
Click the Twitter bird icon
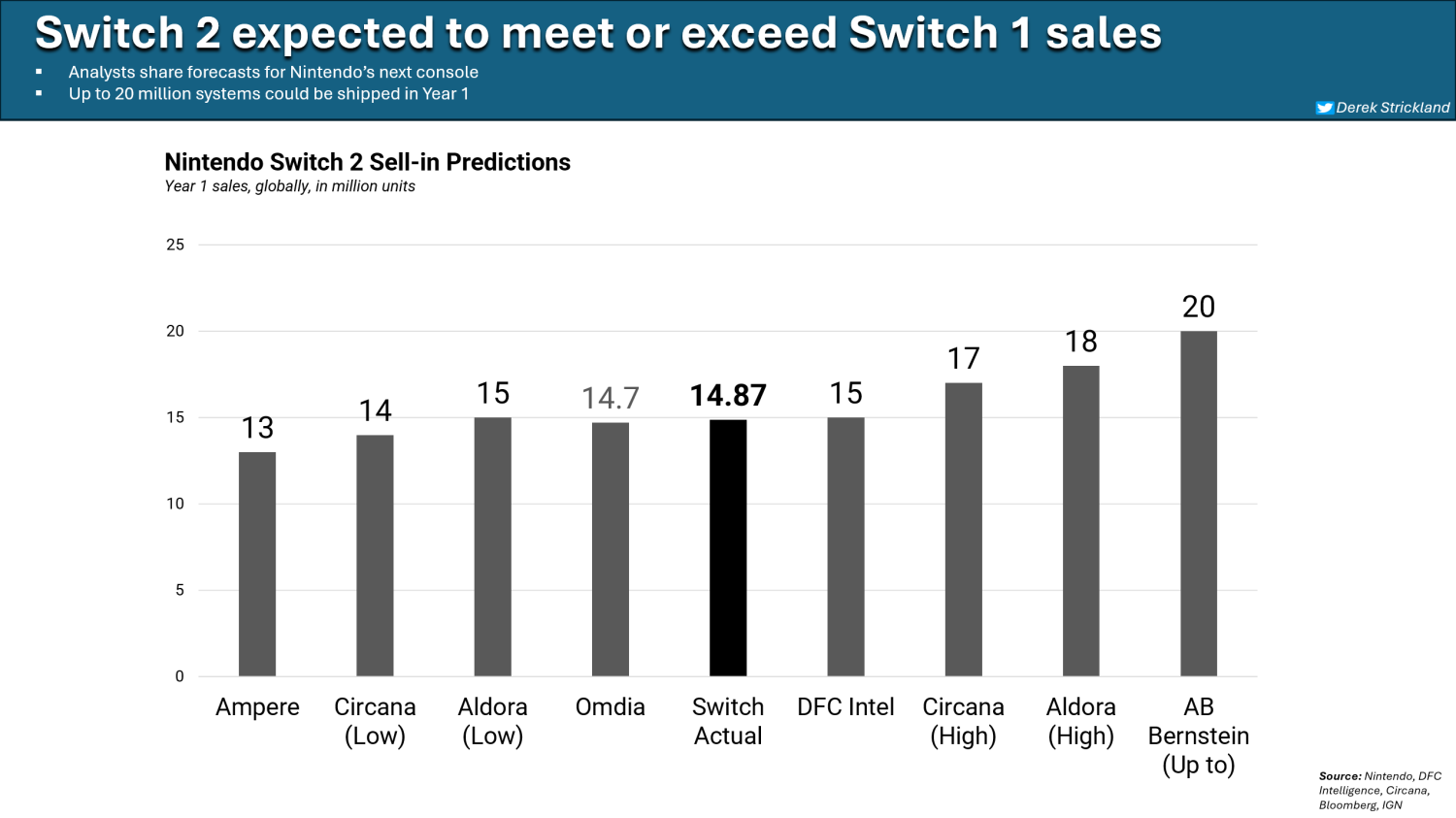coord(1324,108)
